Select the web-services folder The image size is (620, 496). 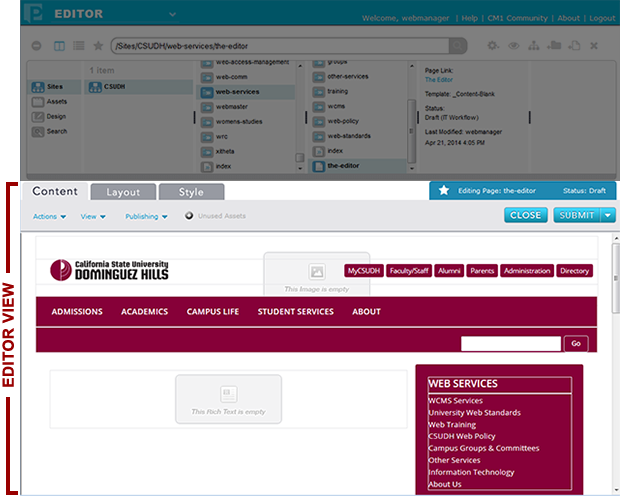(246, 92)
